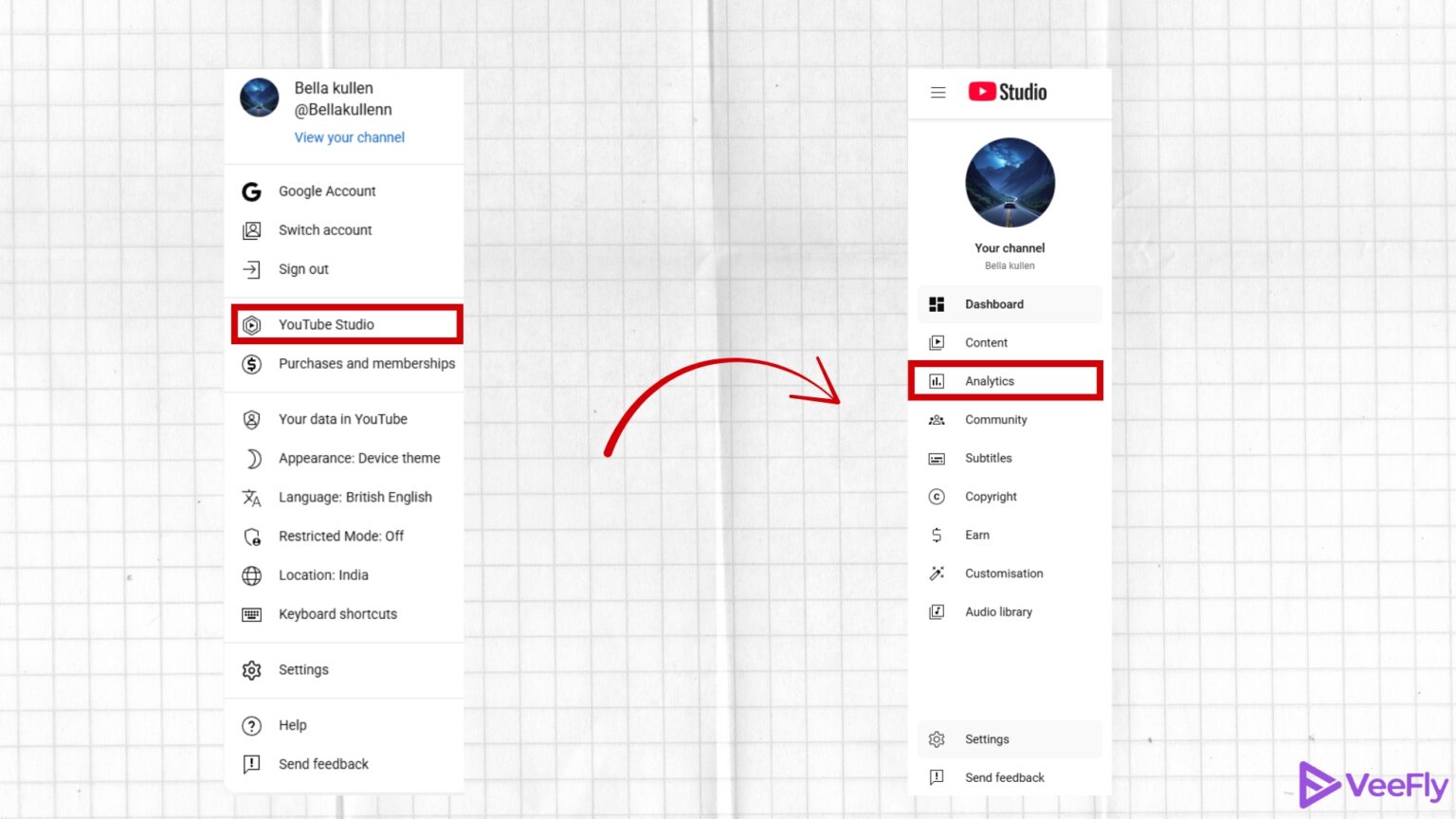Expand the Location India option

pyautogui.click(x=323, y=575)
